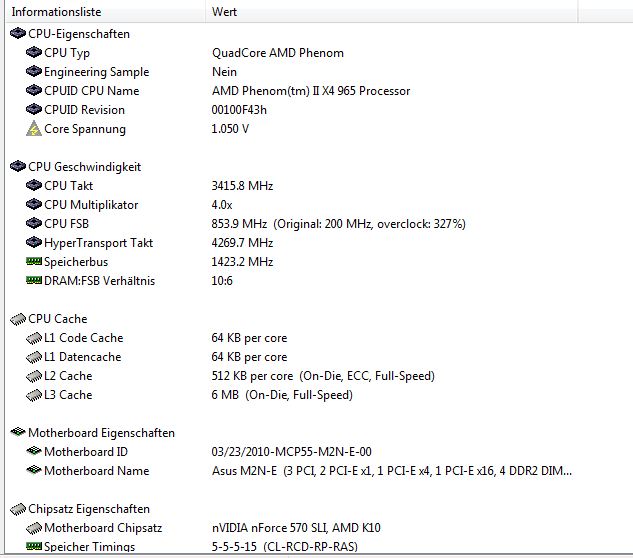Click the multiplier value 4.0x

click(x=222, y=205)
